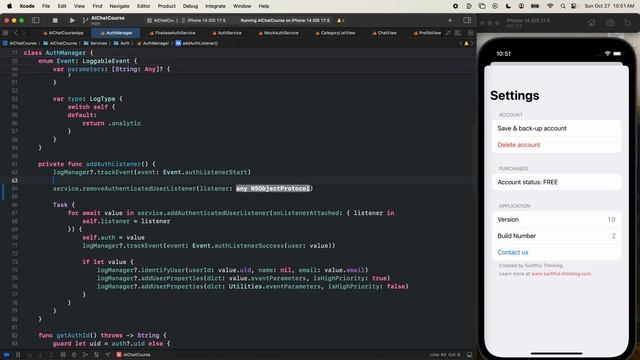Tap Account status: FREE row
Viewport: 640px width, 360px height.
(556, 182)
